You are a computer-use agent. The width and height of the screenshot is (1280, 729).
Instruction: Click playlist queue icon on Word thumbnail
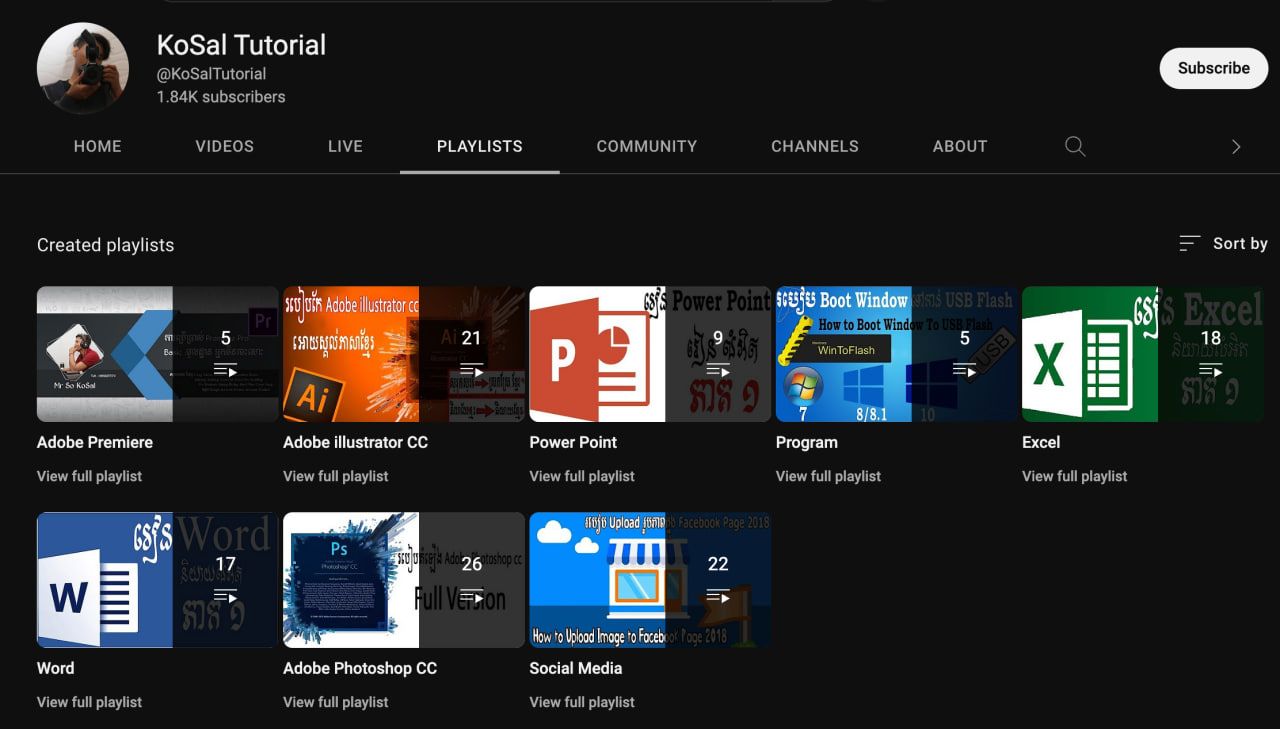click(x=225, y=596)
